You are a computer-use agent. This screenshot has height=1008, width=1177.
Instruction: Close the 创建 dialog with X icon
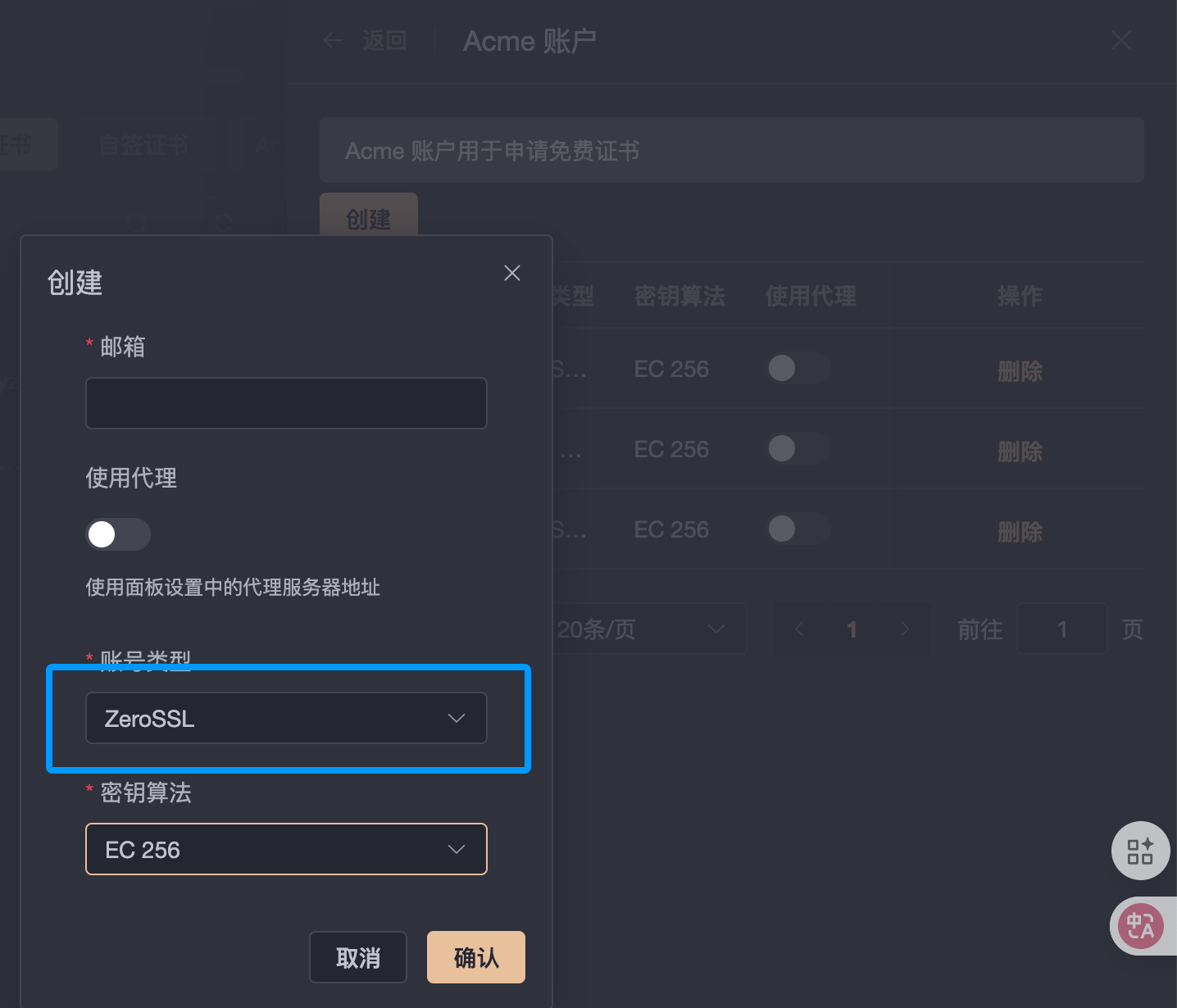tap(512, 273)
